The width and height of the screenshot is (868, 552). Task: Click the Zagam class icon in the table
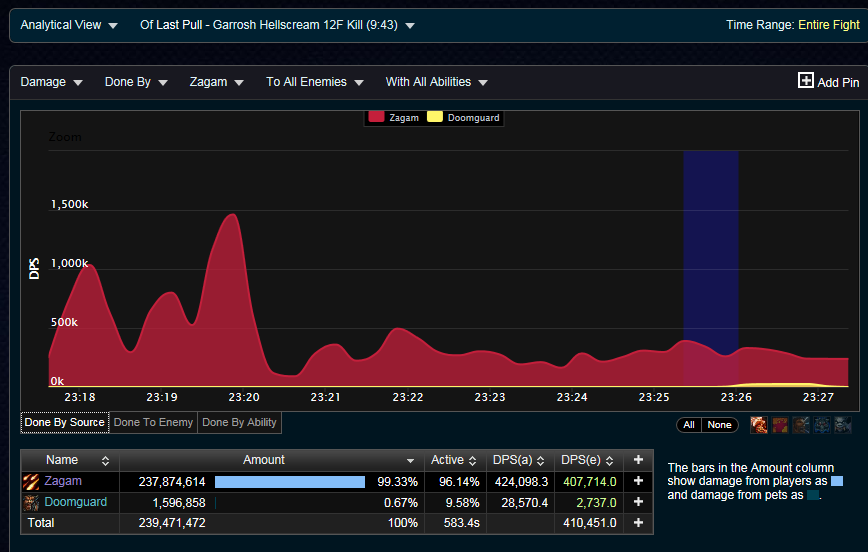pyautogui.click(x=31, y=482)
